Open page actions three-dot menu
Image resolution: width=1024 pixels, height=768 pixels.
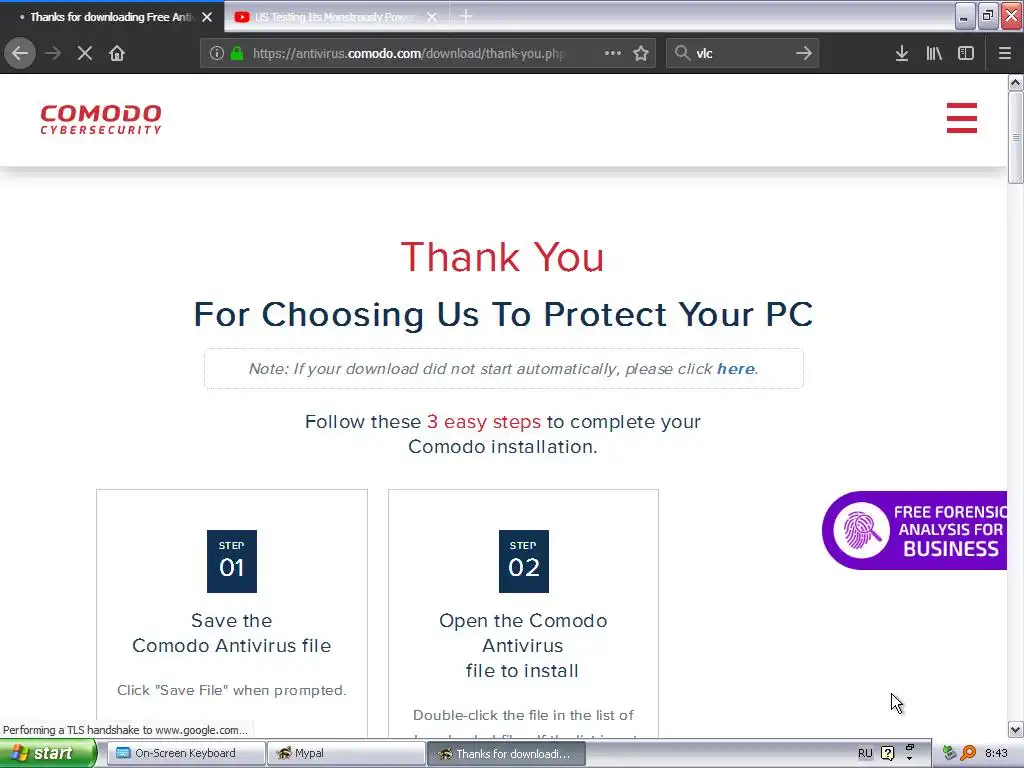(613, 53)
